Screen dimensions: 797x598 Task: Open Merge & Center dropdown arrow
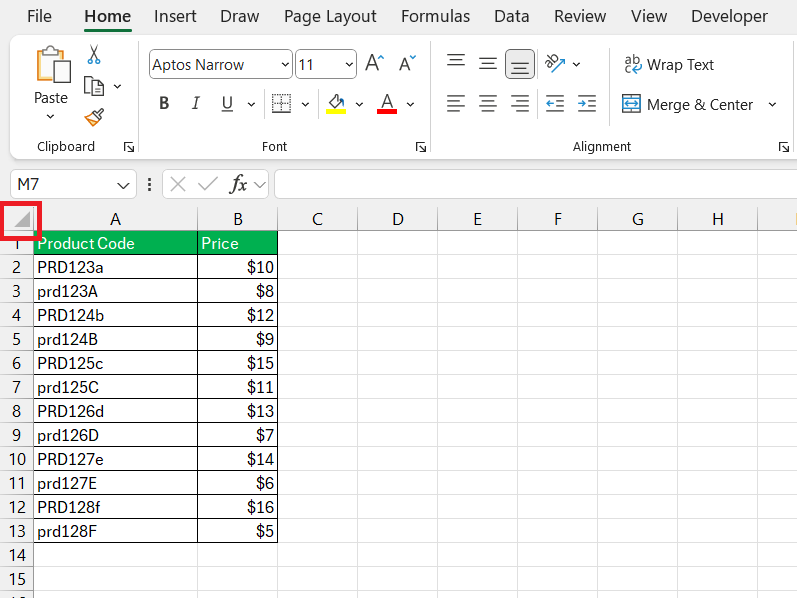coord(772,104)
